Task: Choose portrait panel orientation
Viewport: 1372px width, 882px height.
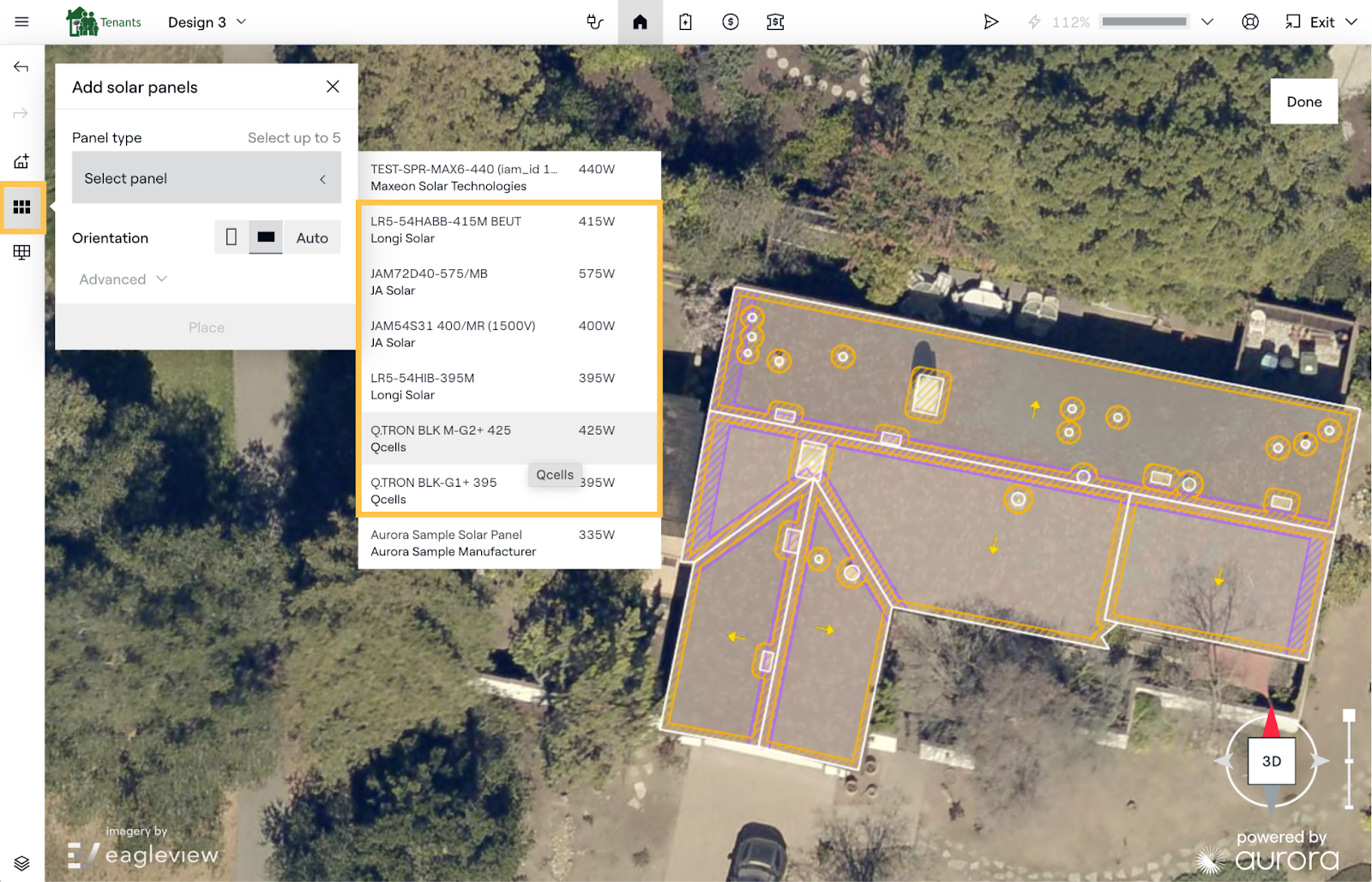Action: 232,237
